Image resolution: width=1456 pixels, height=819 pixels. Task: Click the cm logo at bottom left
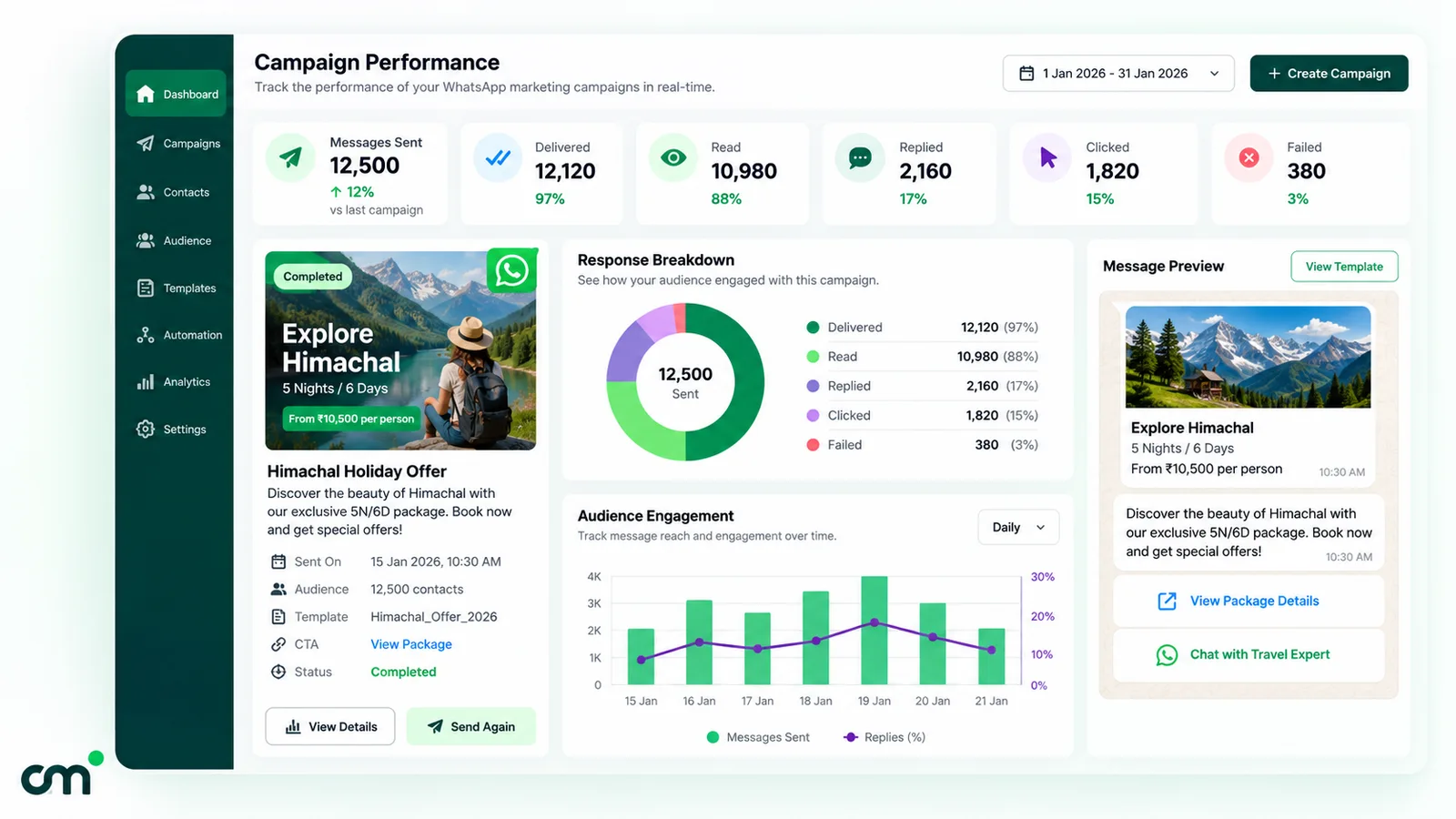click(62, 773)
